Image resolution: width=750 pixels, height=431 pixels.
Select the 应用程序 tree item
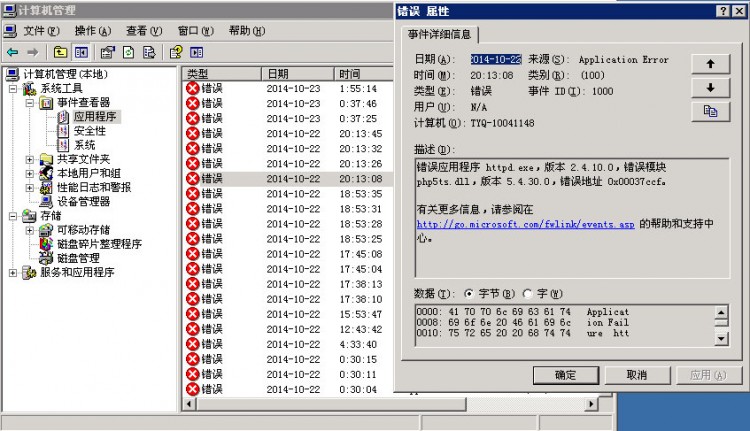(95, 116)
